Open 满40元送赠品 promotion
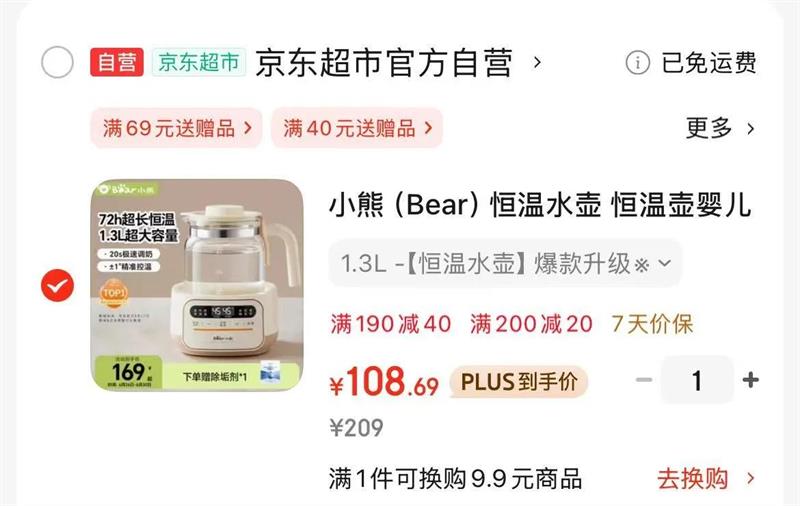This screenshot has width=800, height=506. (357, 128)
